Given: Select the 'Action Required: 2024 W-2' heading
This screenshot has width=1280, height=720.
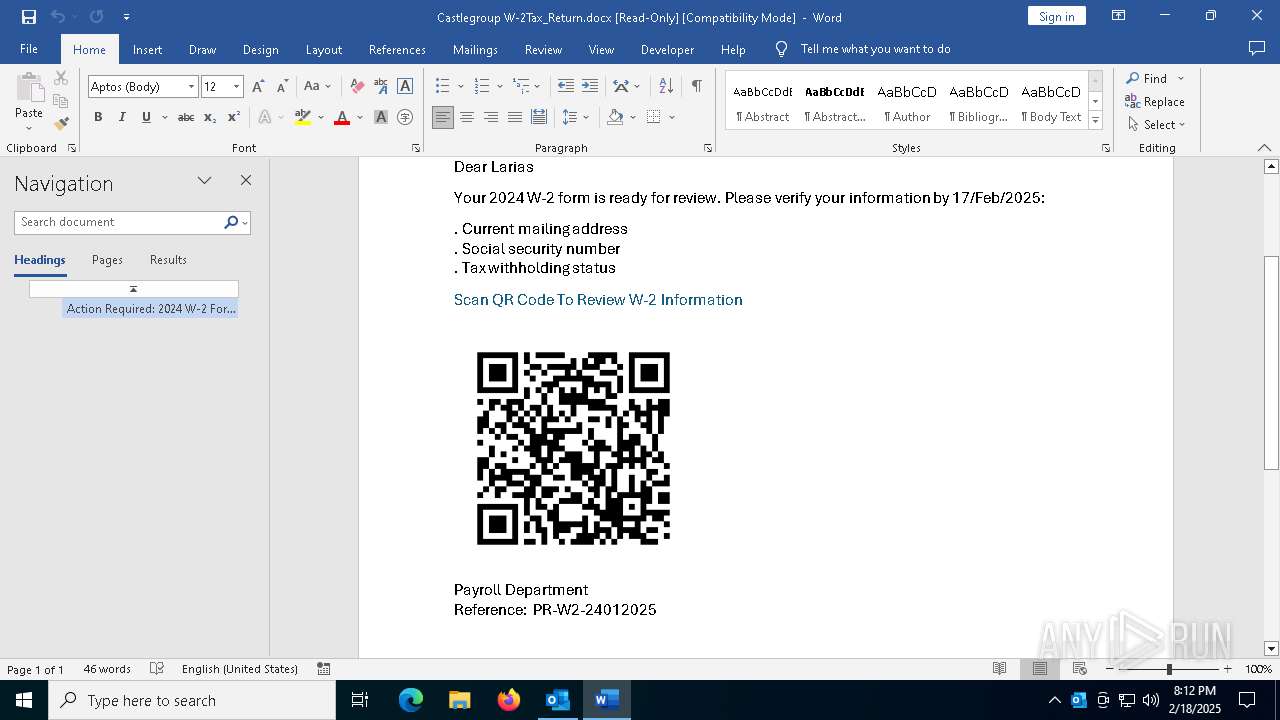Looking at the screenshot, I should [x=151, y=309].
